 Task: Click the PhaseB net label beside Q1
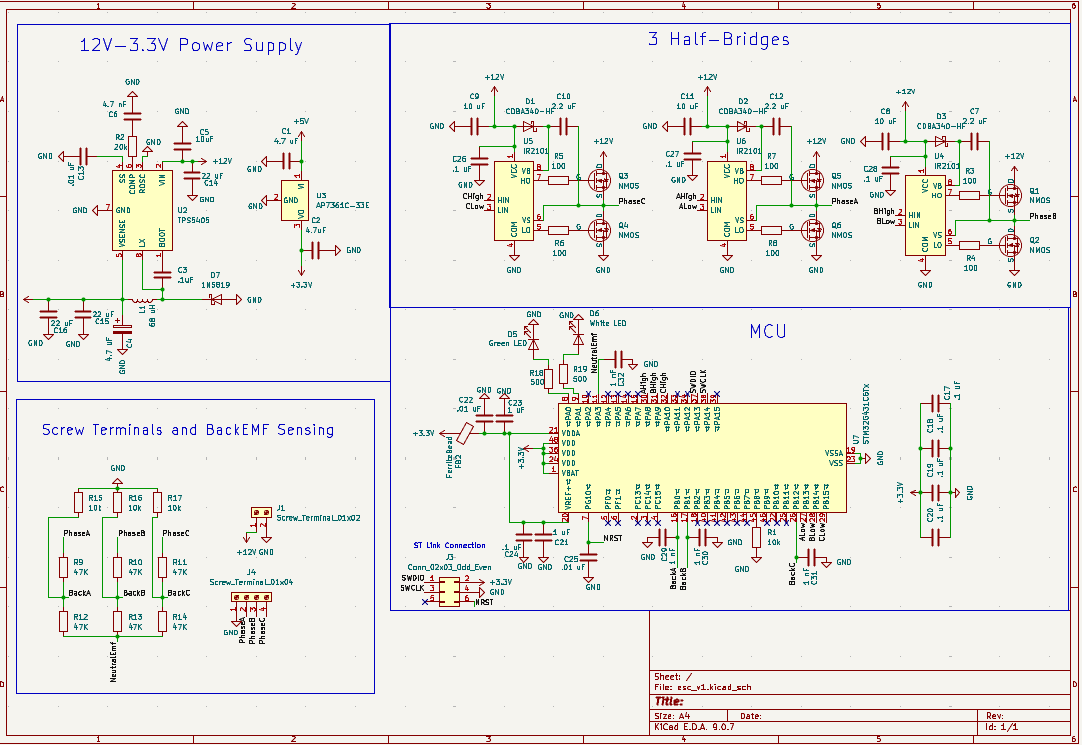pos(1043,216)
